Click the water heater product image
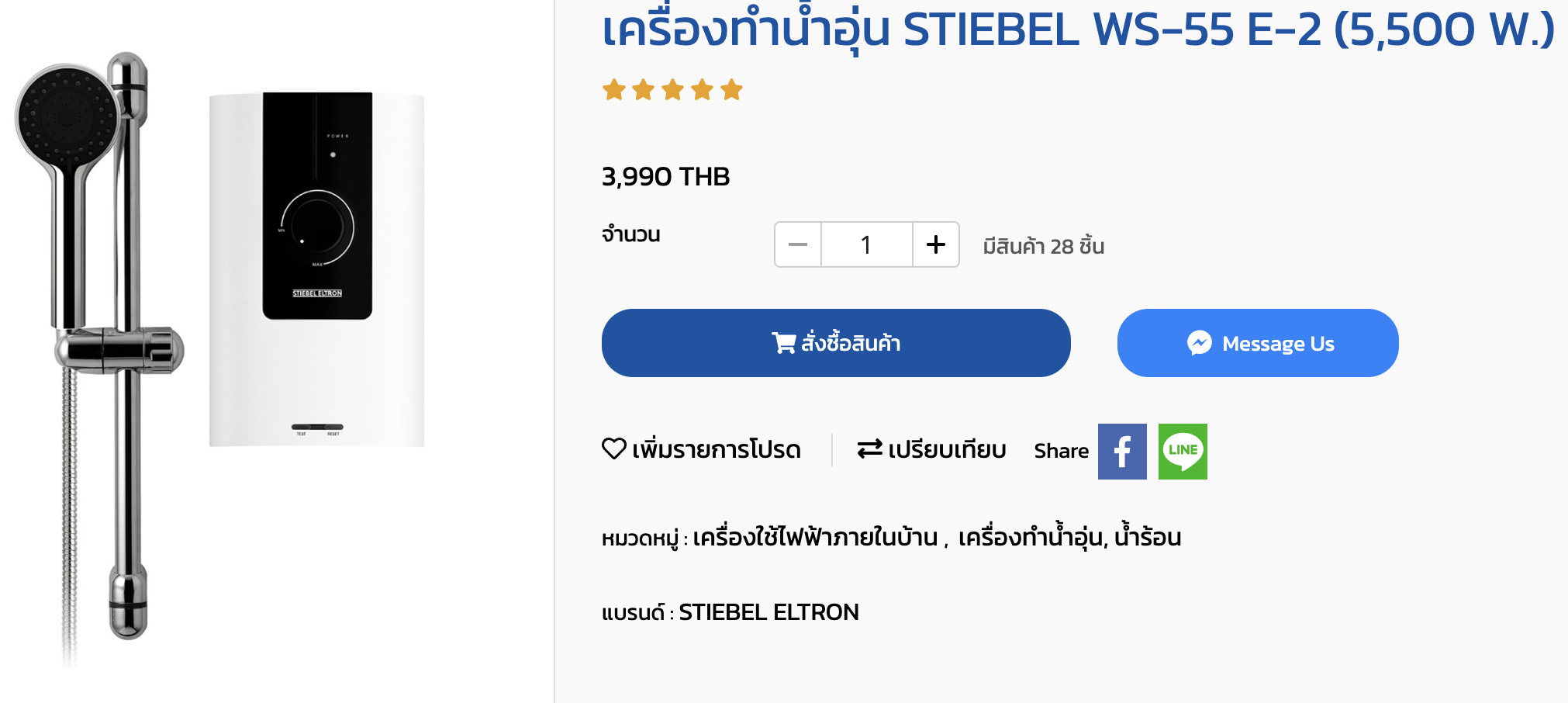 [x=316, y=269]
